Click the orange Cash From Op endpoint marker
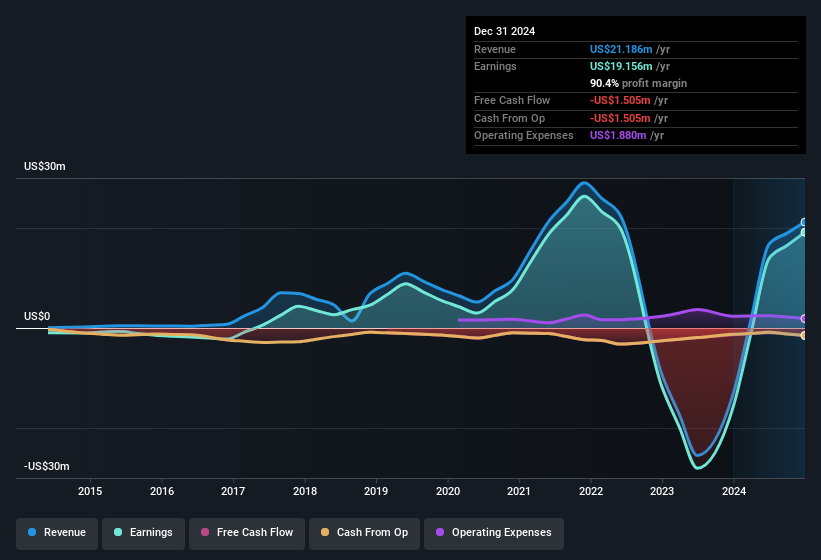 tap(804, 335)
